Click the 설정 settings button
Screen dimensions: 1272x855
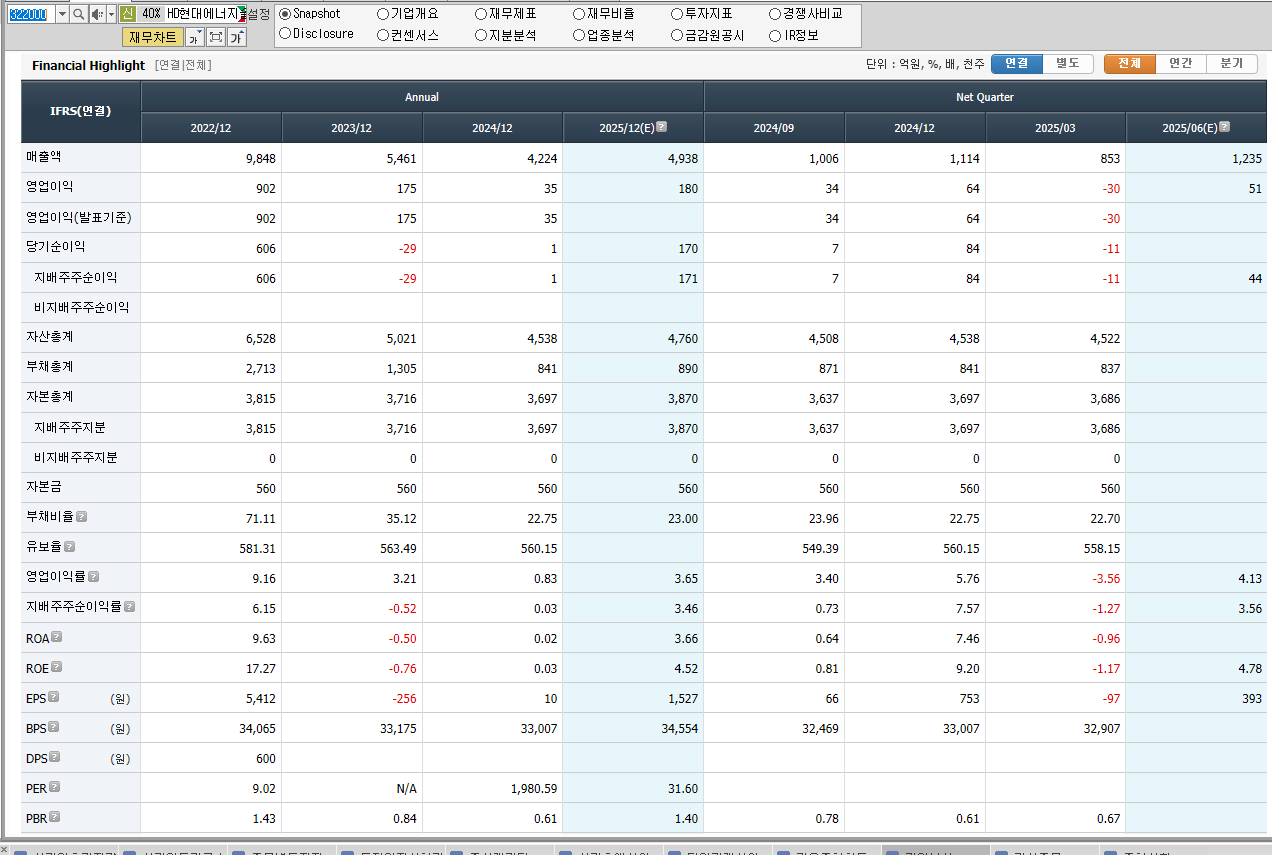(258, 14)
